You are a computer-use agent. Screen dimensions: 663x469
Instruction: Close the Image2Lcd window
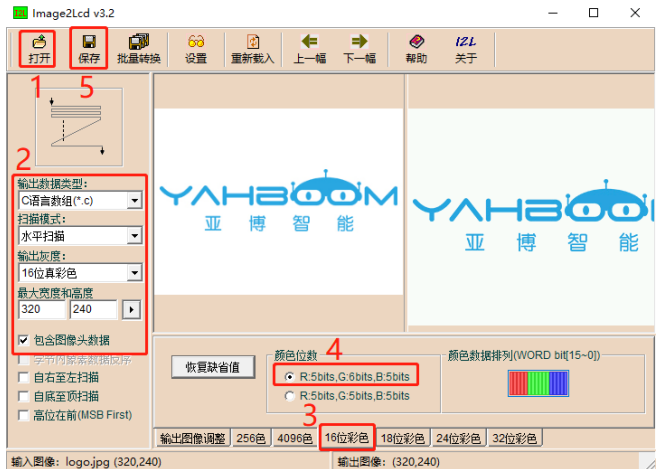tap(635, 13)
